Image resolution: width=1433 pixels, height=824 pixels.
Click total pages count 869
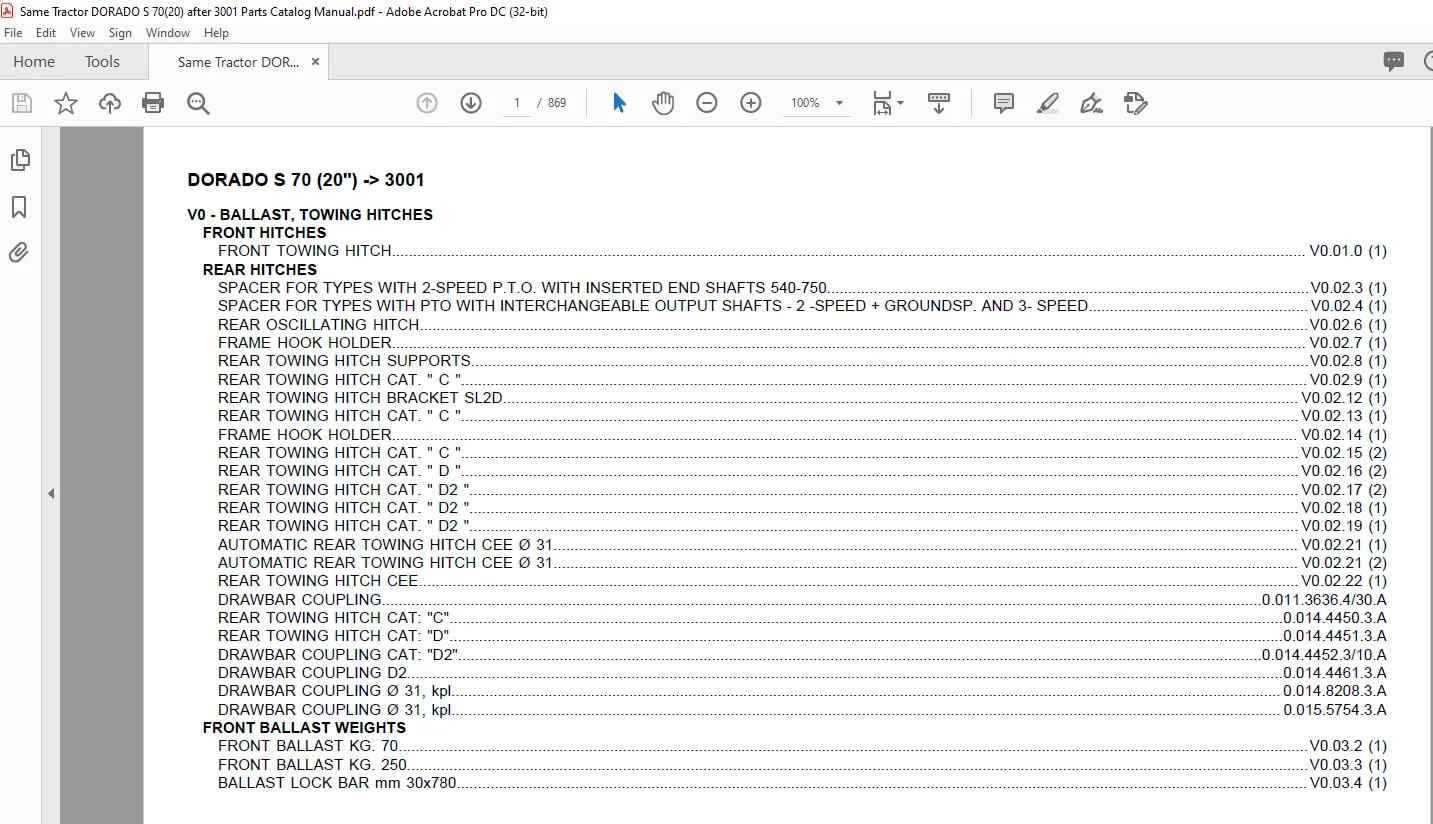[x=557, y=103]
